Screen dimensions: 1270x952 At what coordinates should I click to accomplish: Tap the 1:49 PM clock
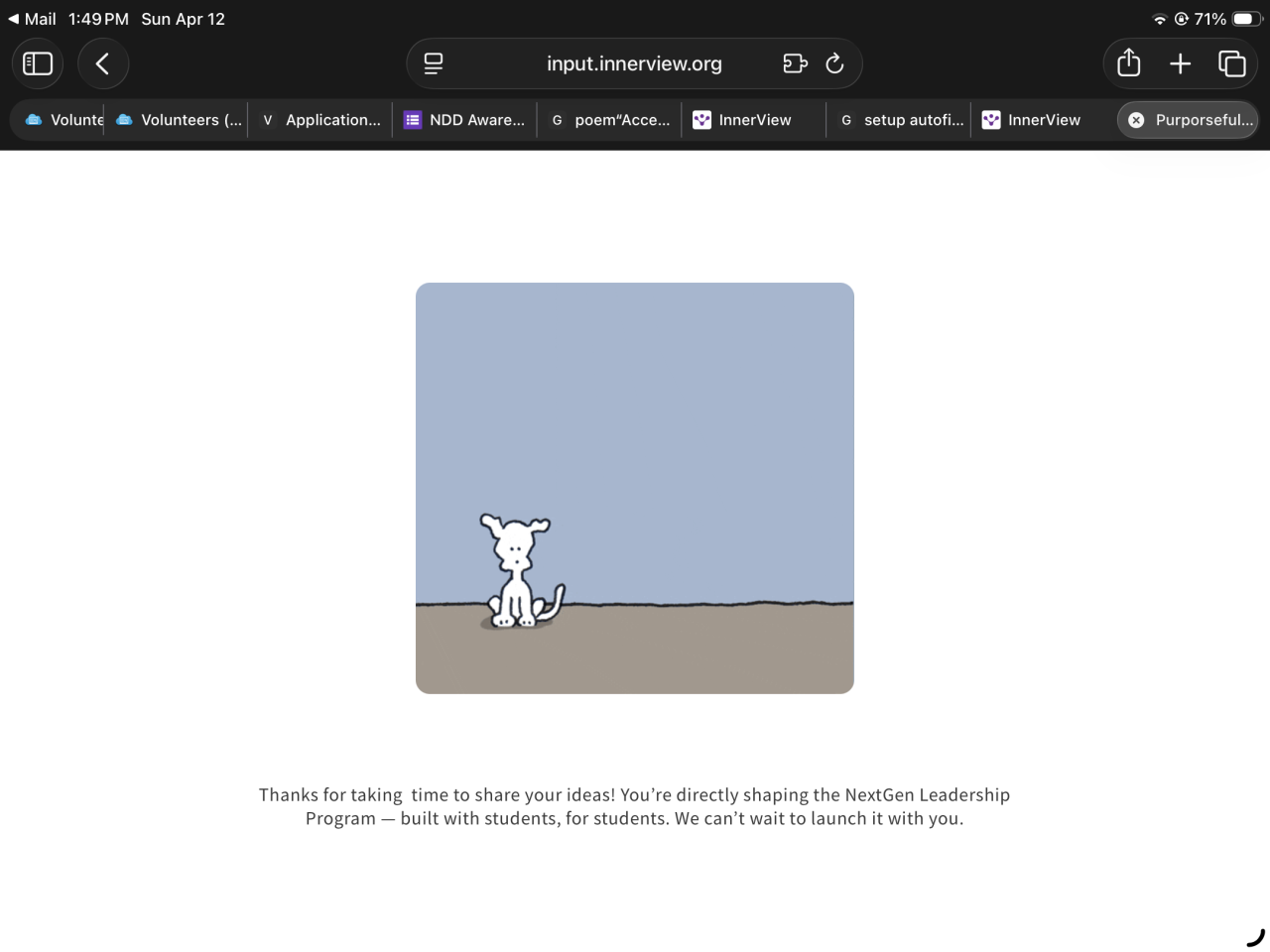pyautogui.click(x=98, y=19)
